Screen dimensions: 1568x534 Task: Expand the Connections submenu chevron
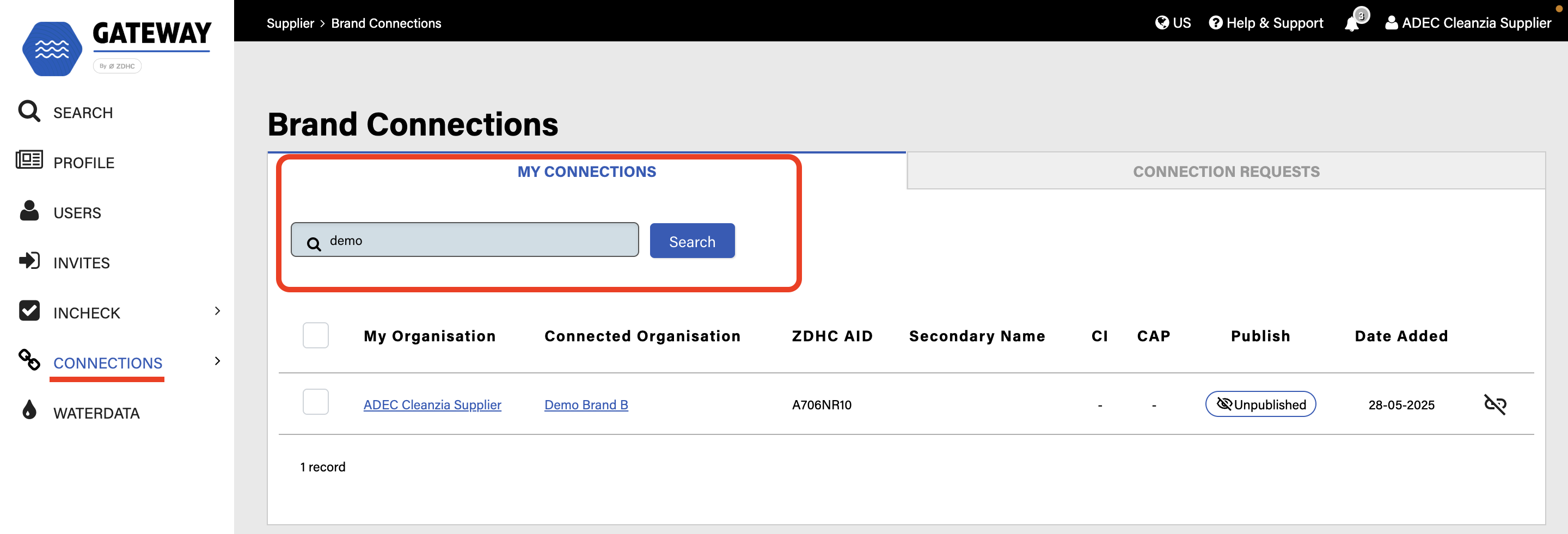tap(217, 361)
